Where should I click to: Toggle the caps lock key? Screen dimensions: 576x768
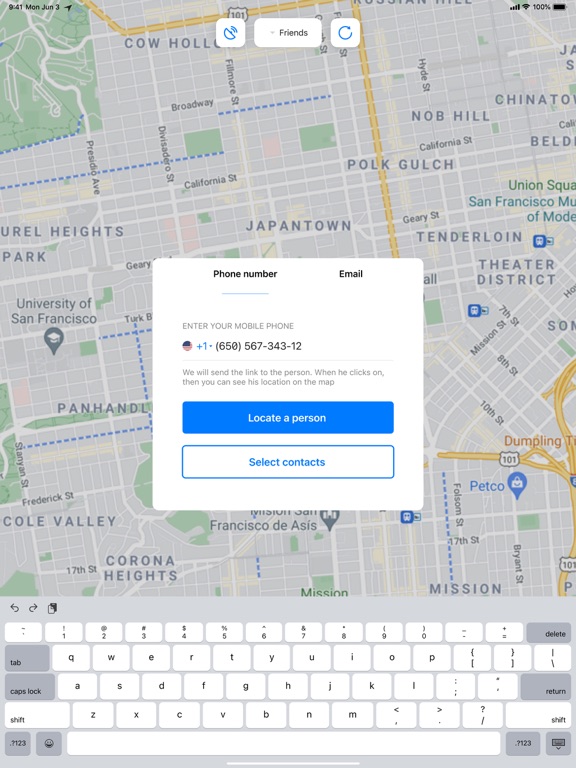point(30,687)
